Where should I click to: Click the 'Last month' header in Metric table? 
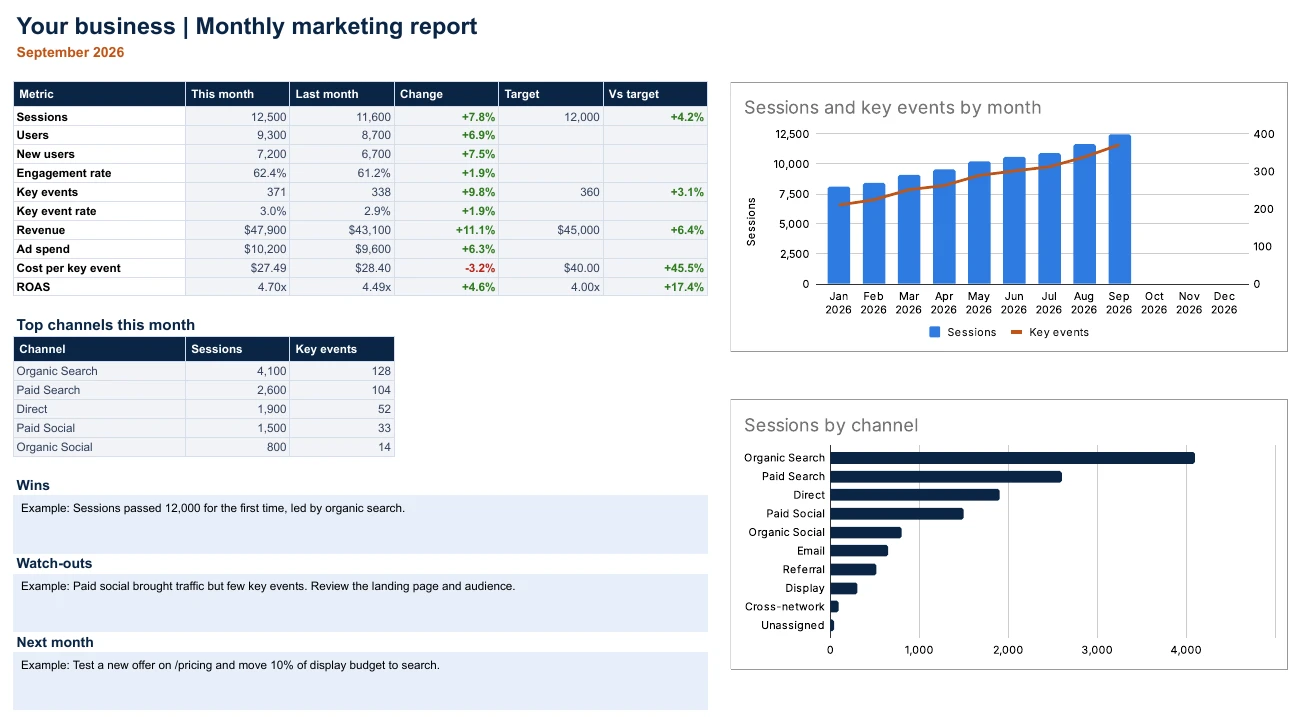342,94
